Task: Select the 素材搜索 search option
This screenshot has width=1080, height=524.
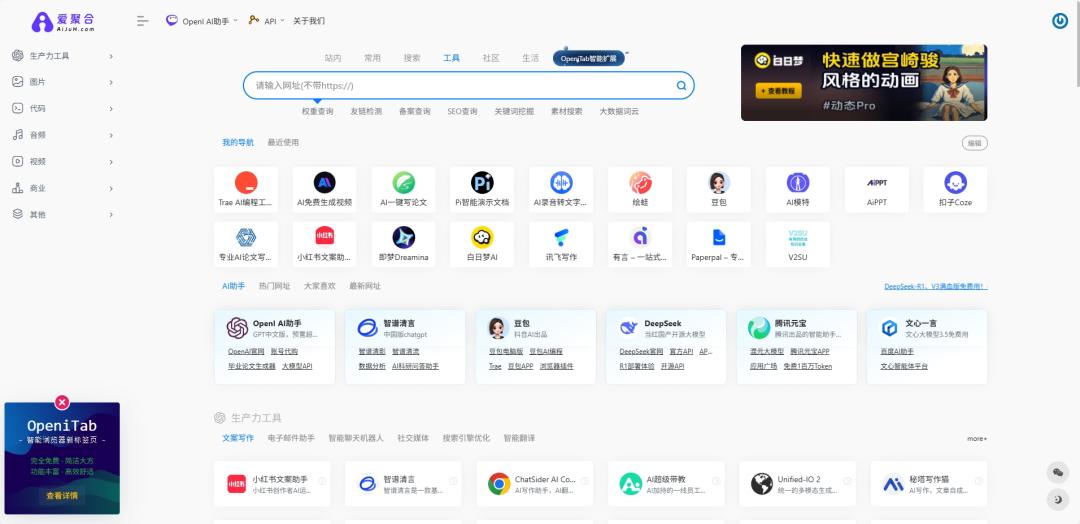Action: (566, 111)
